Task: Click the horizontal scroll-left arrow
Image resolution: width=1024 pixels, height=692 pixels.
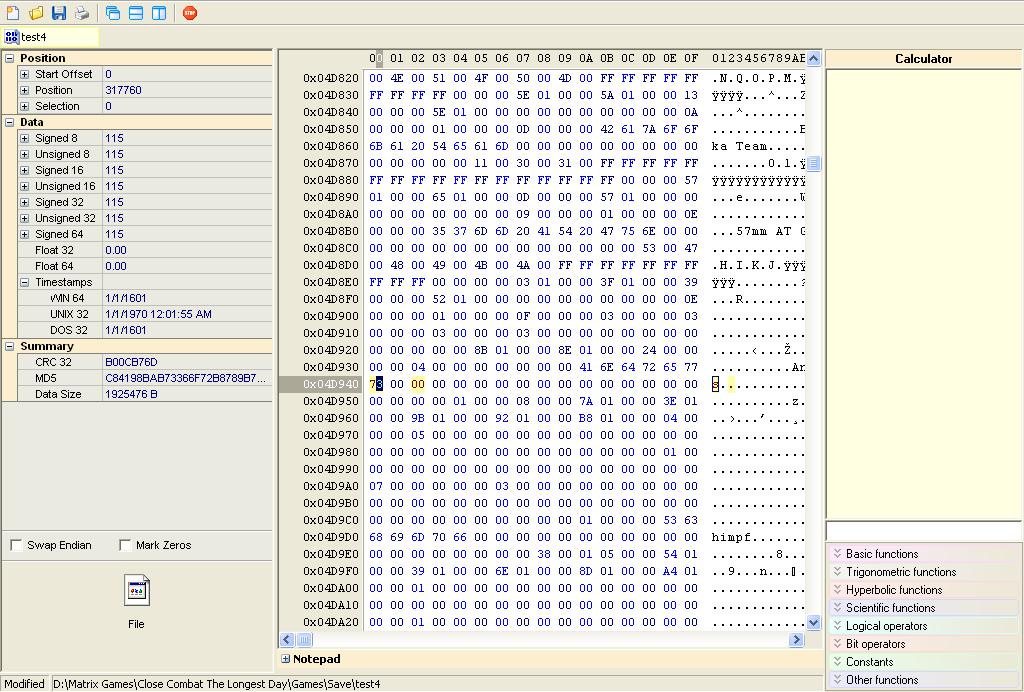Action: pos(287,640)
